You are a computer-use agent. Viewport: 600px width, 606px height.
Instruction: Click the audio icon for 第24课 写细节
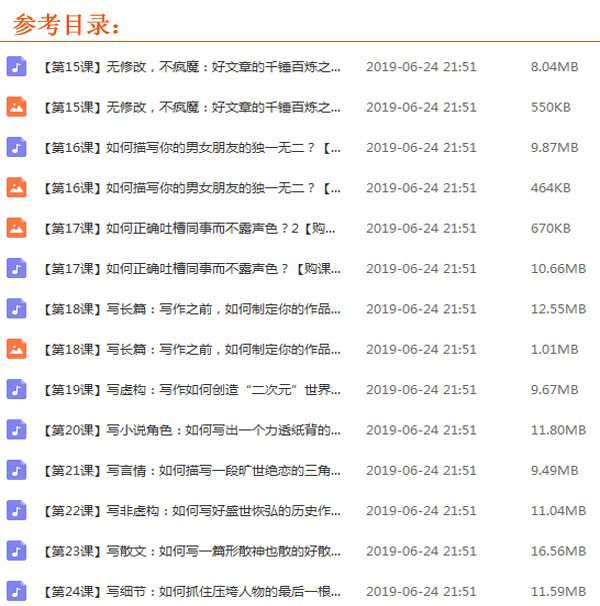(x=16, y=590)
